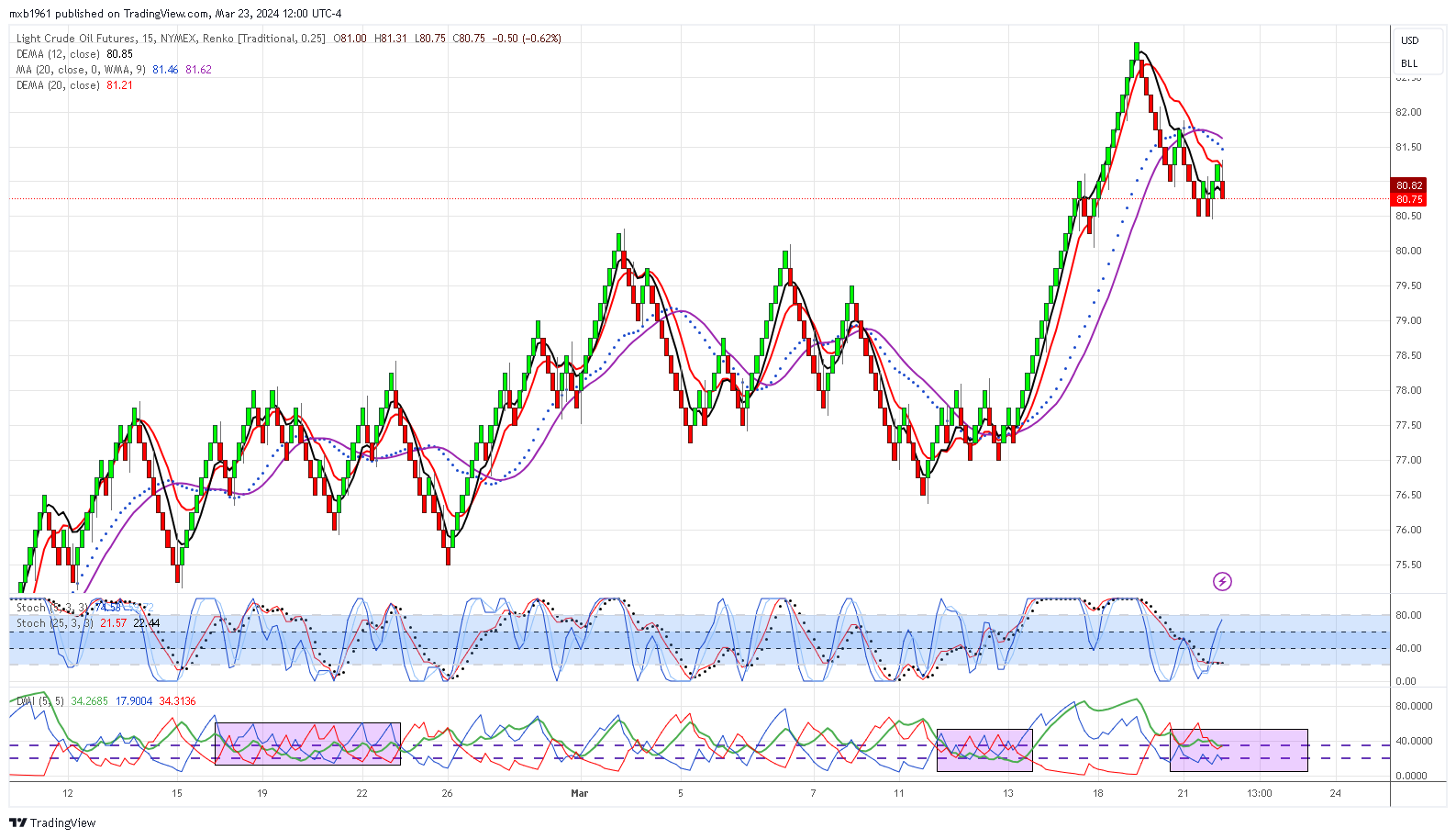
Task: Click the green 34.2685 DMI value
Action: [90, 701]
